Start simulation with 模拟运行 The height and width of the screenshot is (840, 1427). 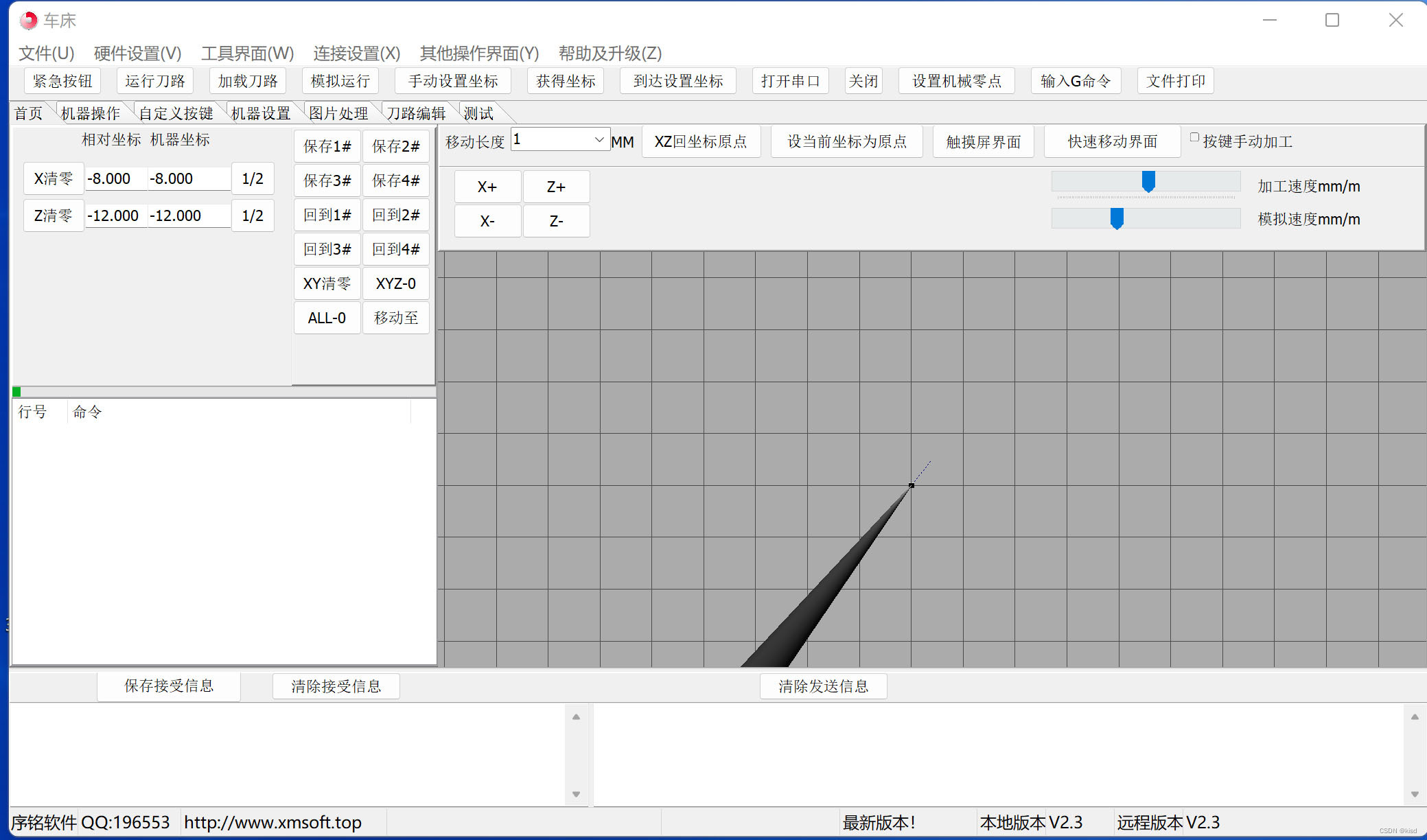pyautogui.click(x=340, y=80)
